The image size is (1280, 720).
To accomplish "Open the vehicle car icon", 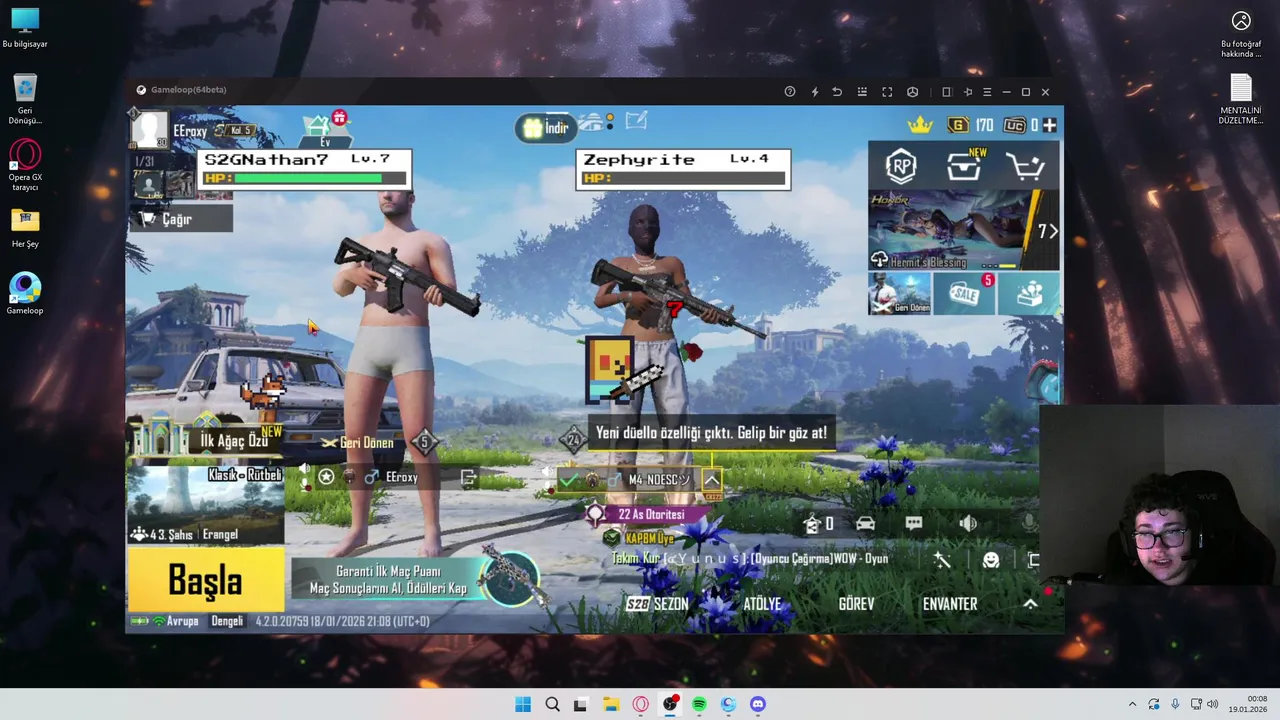I will (x=865, y=523).
